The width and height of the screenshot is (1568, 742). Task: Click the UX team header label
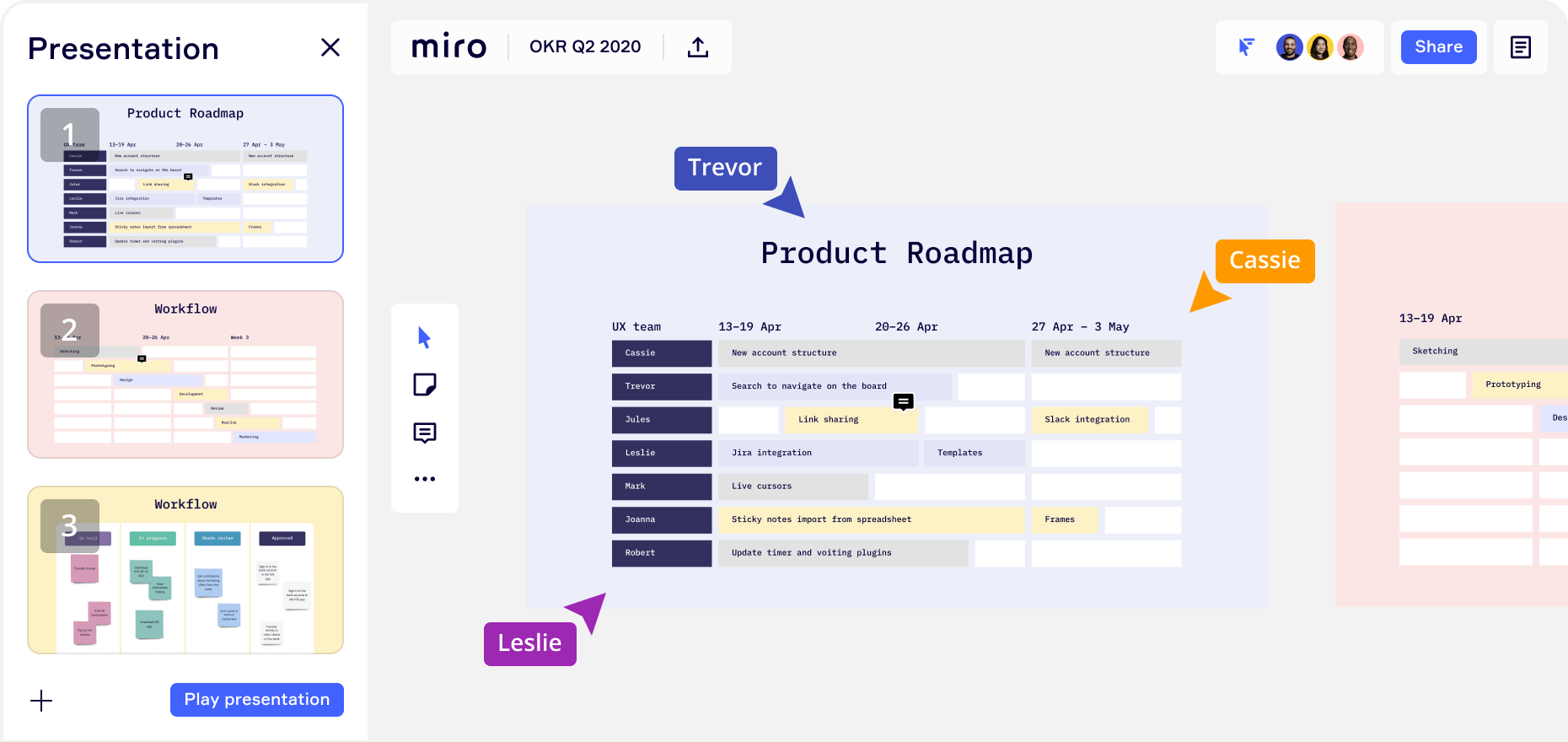(636, 326)
